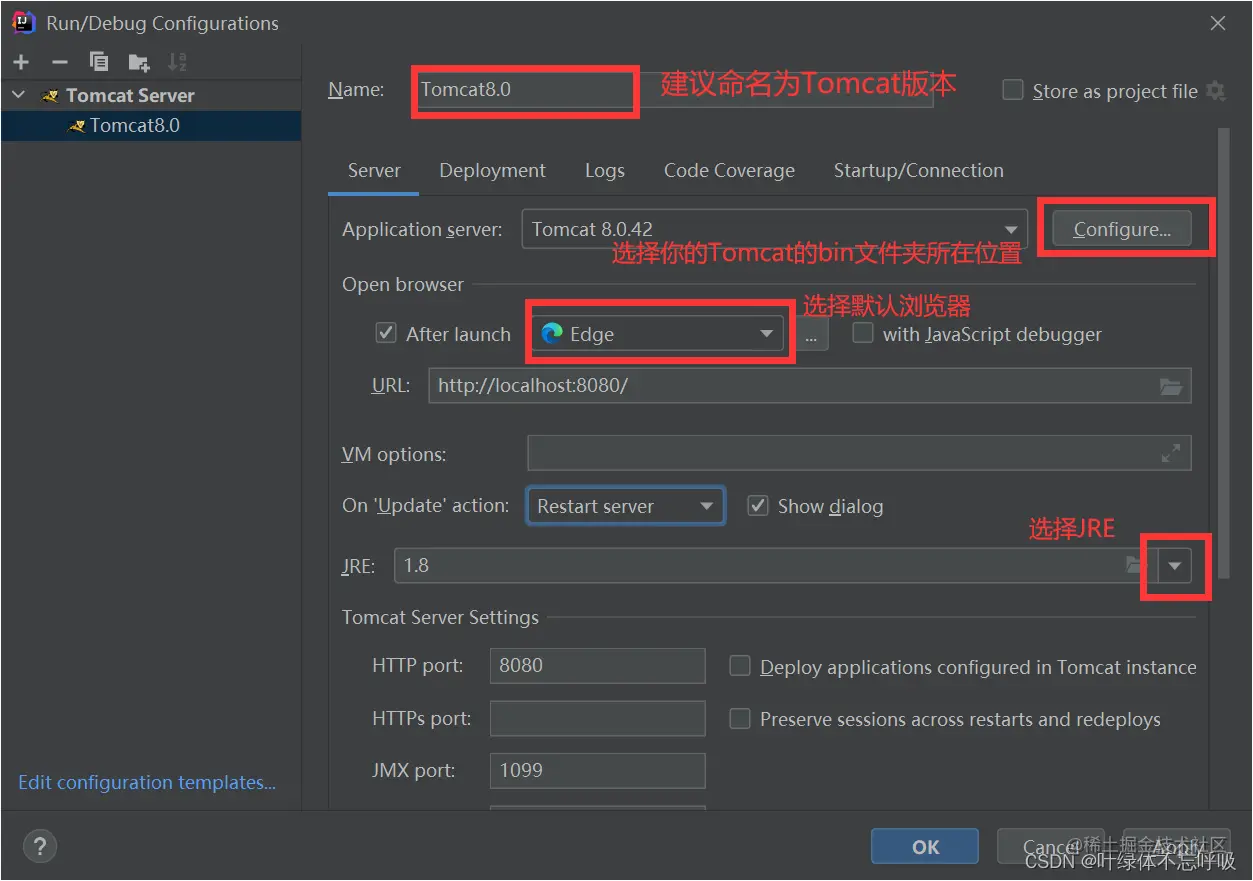1253x881 pixels.
Task: Check Preserve sessions across restarts and redeploys
Action: [740, 718]
